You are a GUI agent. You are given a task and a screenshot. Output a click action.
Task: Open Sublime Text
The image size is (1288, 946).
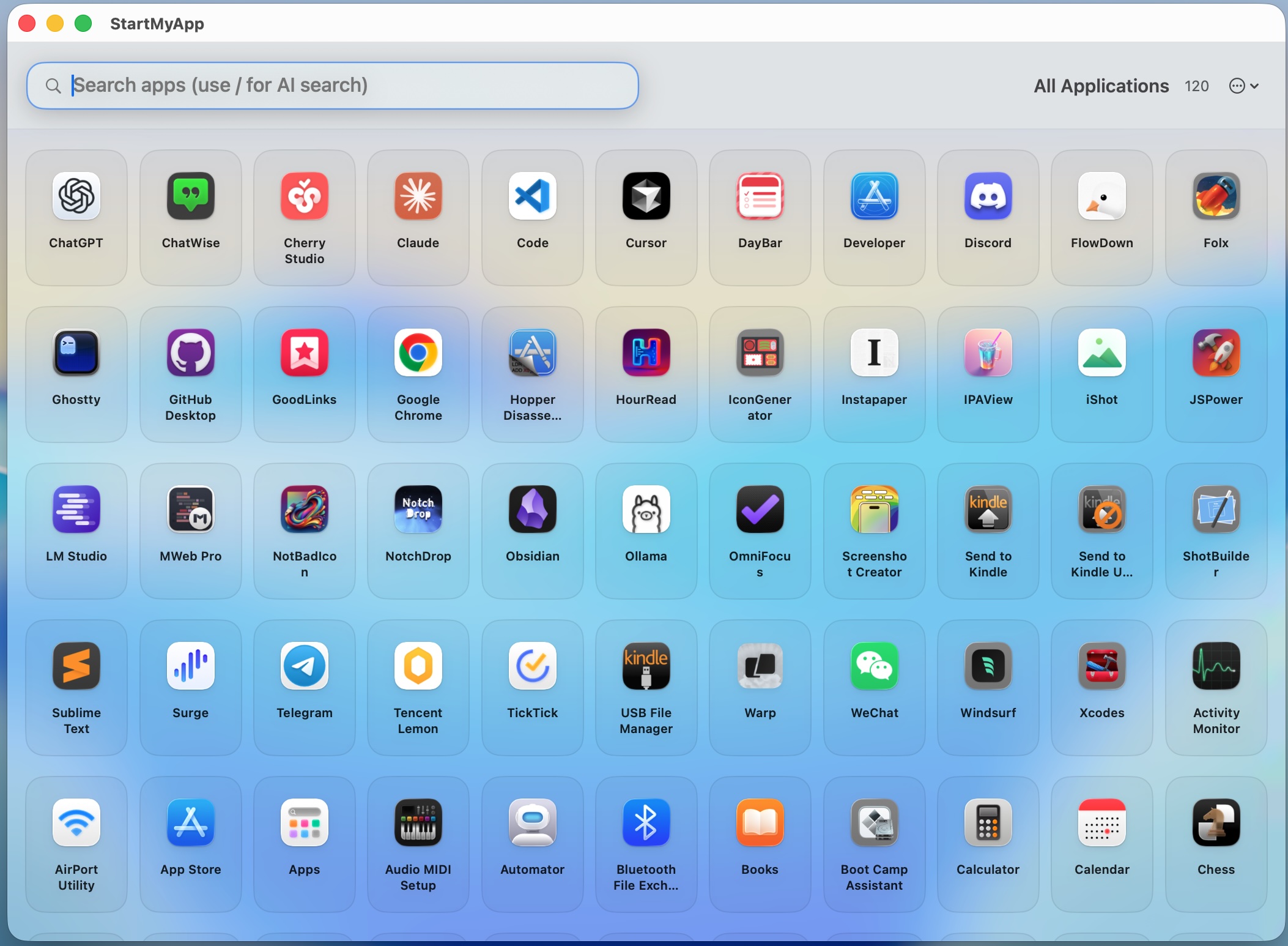76,677
